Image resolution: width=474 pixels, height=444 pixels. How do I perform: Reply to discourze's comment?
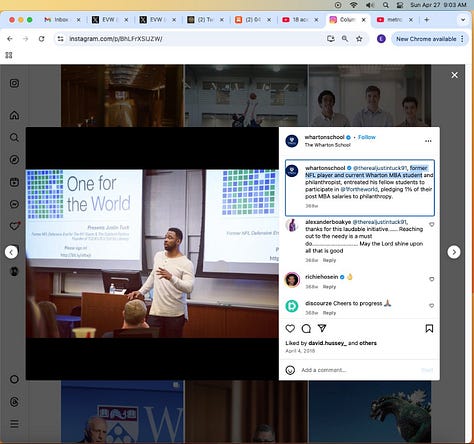(x=329, y=313)
